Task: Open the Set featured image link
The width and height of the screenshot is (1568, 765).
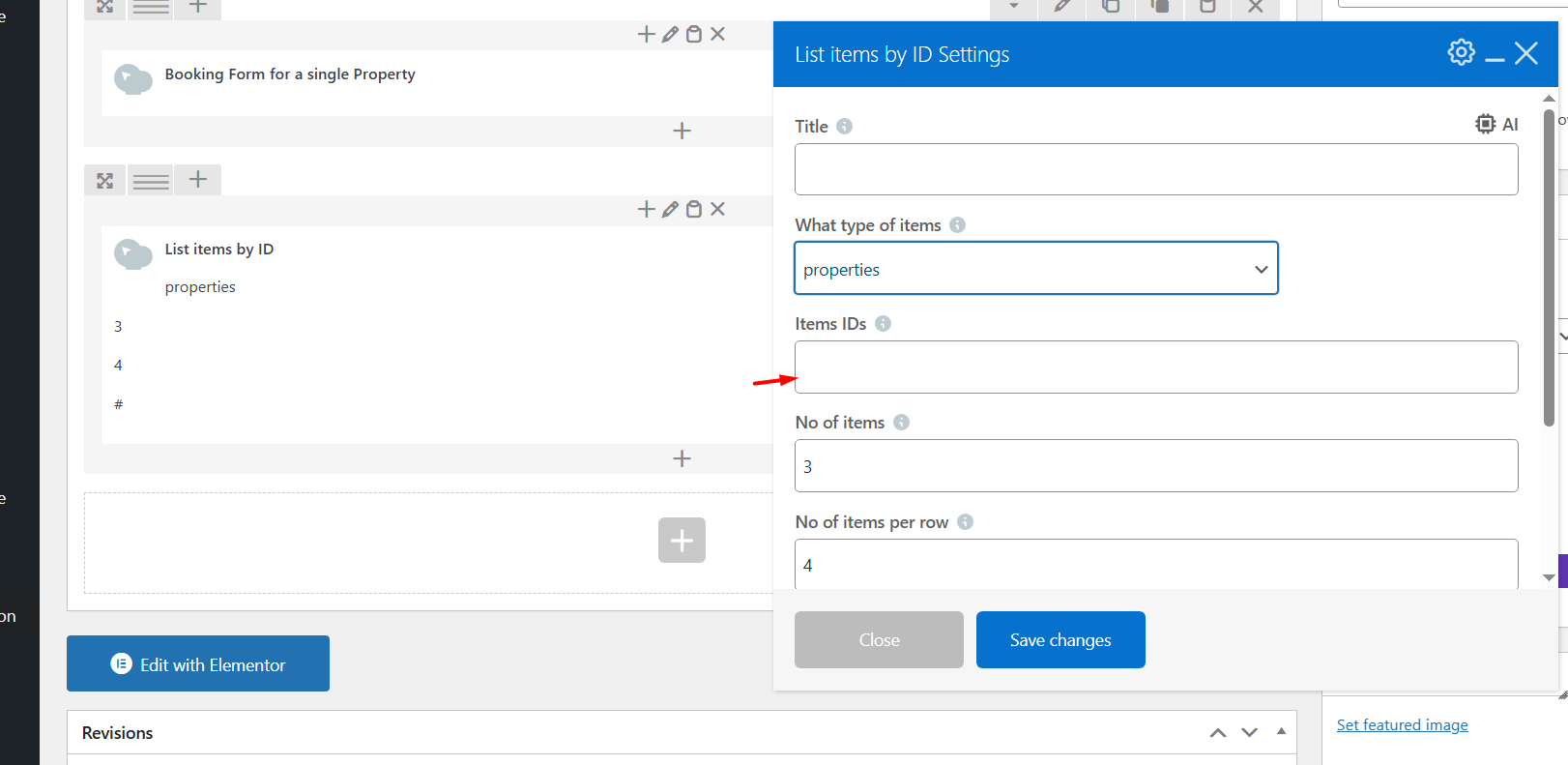Action: point(1402,725)
